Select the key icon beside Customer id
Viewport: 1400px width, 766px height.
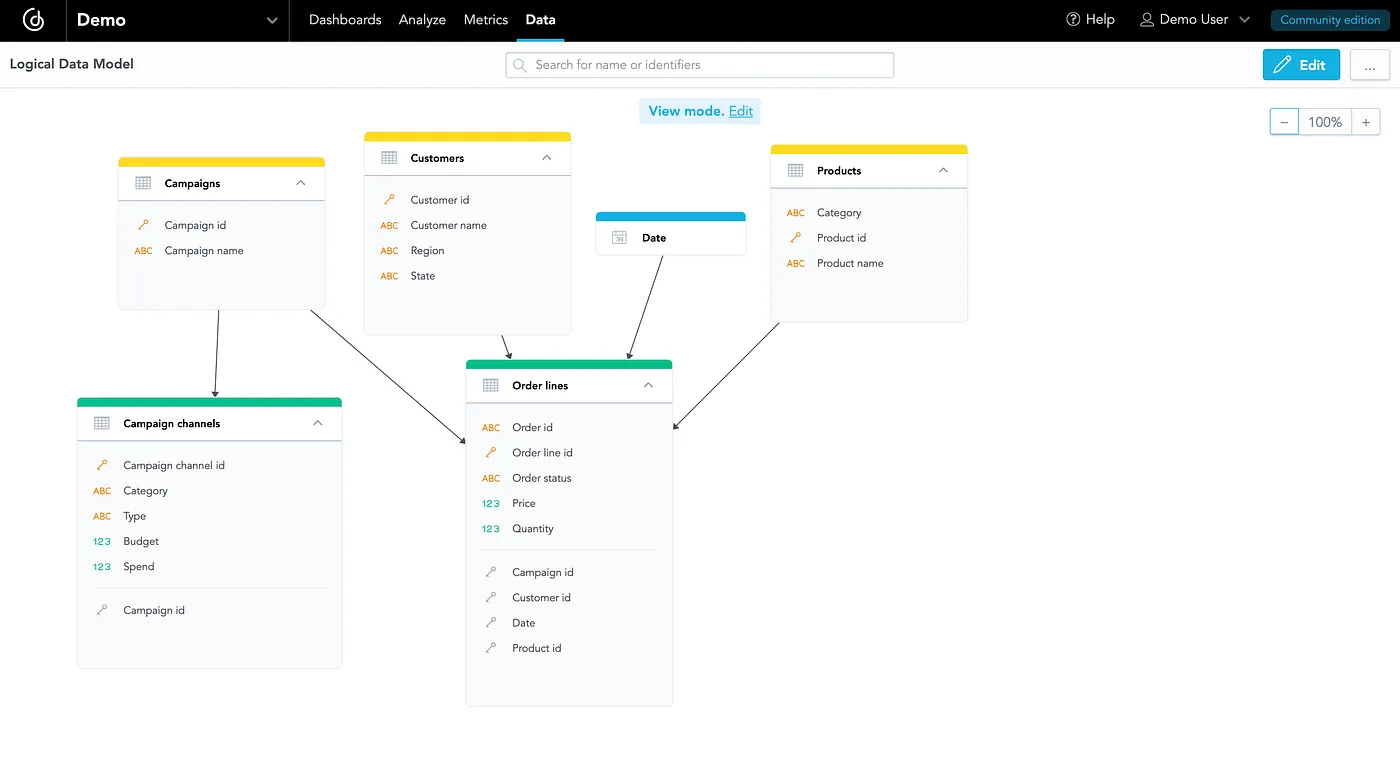[x=389, y=199]
